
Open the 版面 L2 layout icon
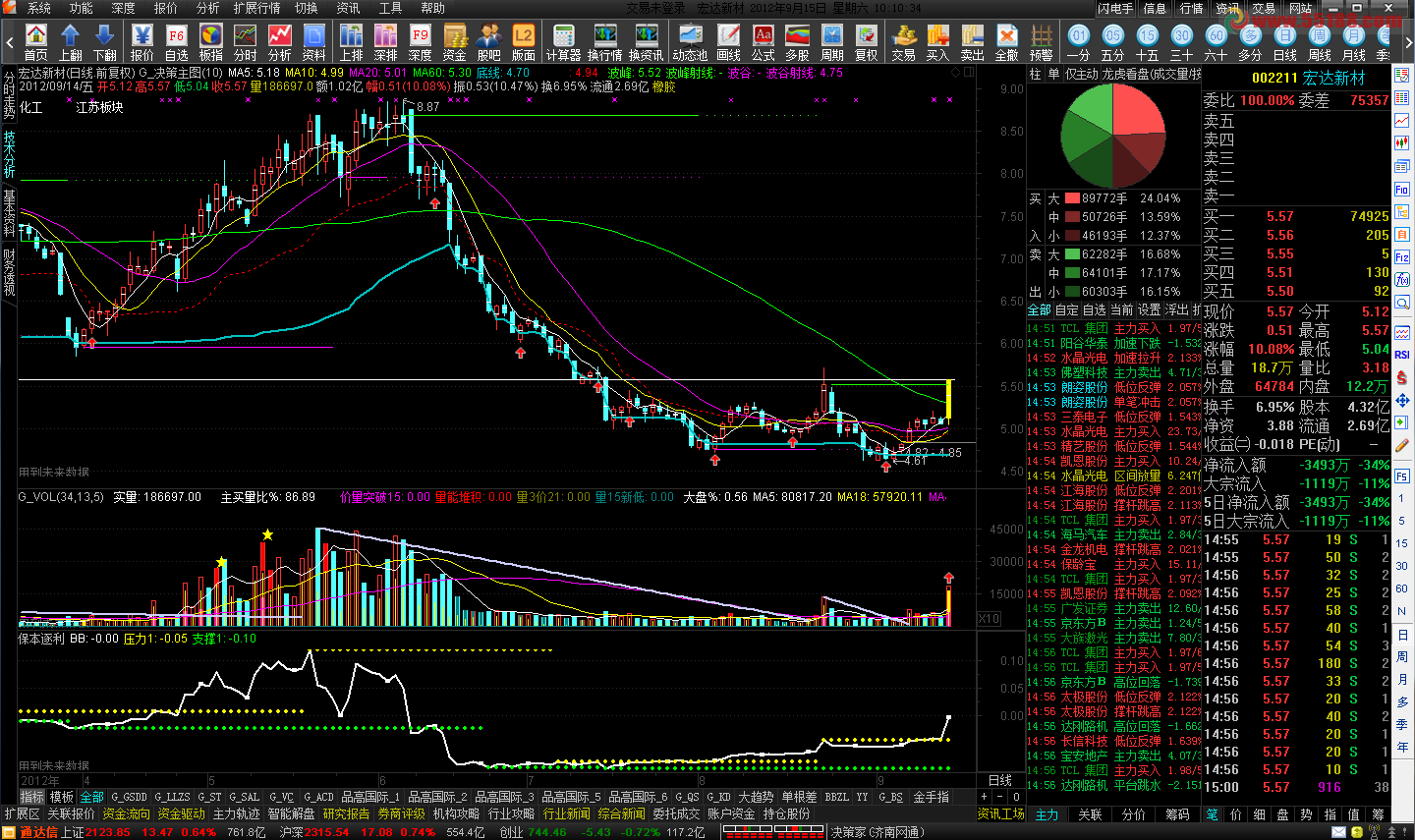(x=524, y=43)
